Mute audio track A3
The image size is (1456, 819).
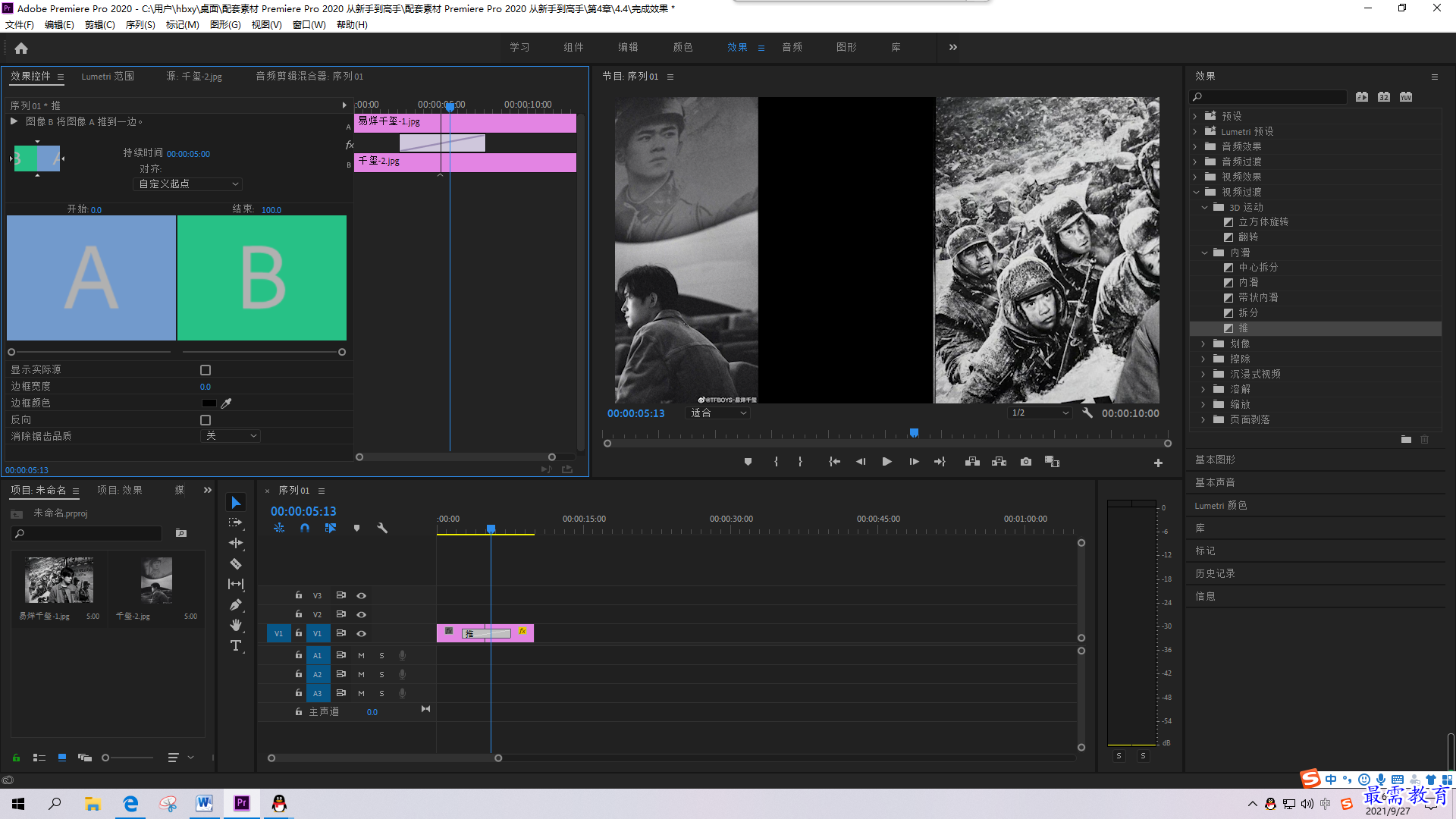(x=362, y=694)
